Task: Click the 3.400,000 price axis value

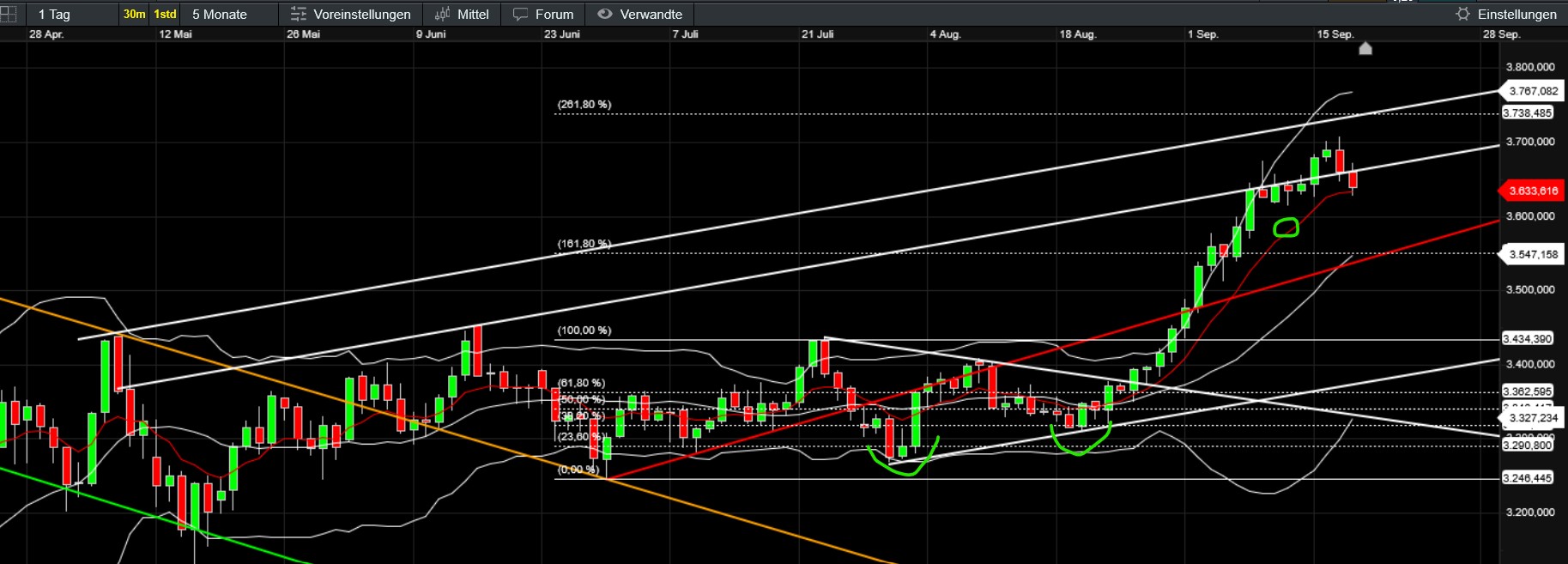Action: tap(1530, 365)
